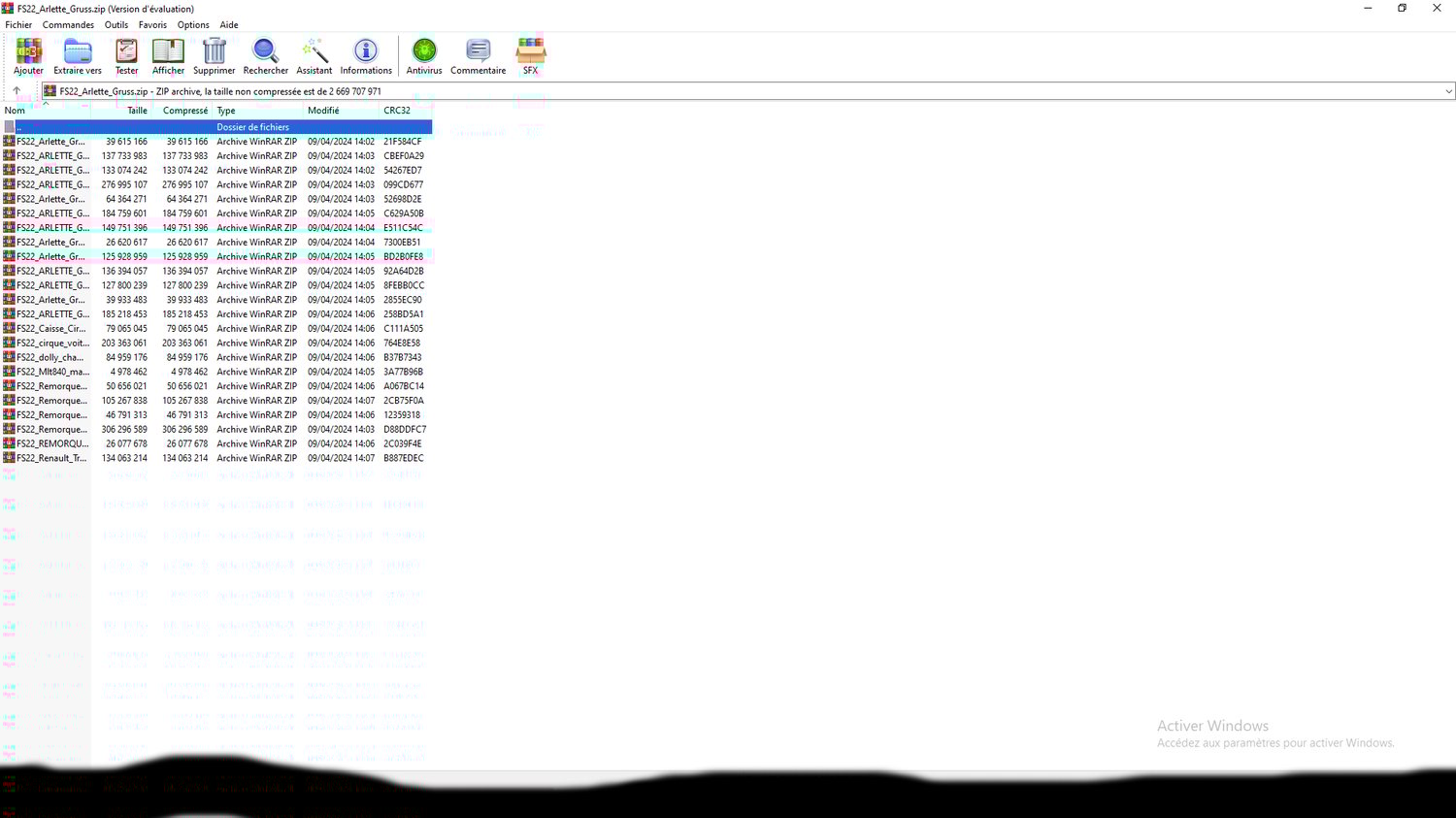The height and width of the screenshot is (818, 1456).
Task: Click the CRC32 value BD2B0FE8
Action: tap(403, 256)
